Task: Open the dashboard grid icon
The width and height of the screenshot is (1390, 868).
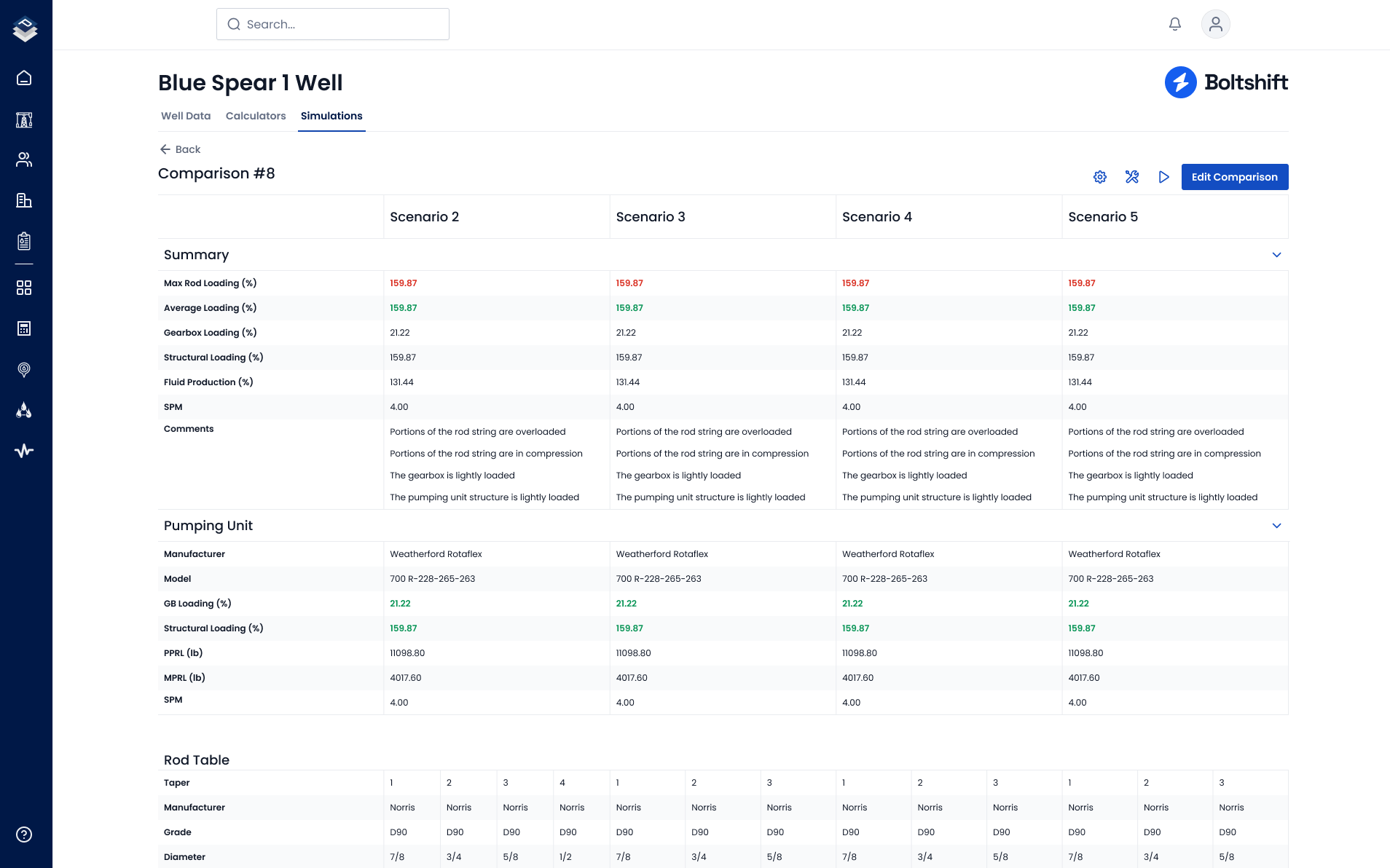Action: (x=24, y=288)
